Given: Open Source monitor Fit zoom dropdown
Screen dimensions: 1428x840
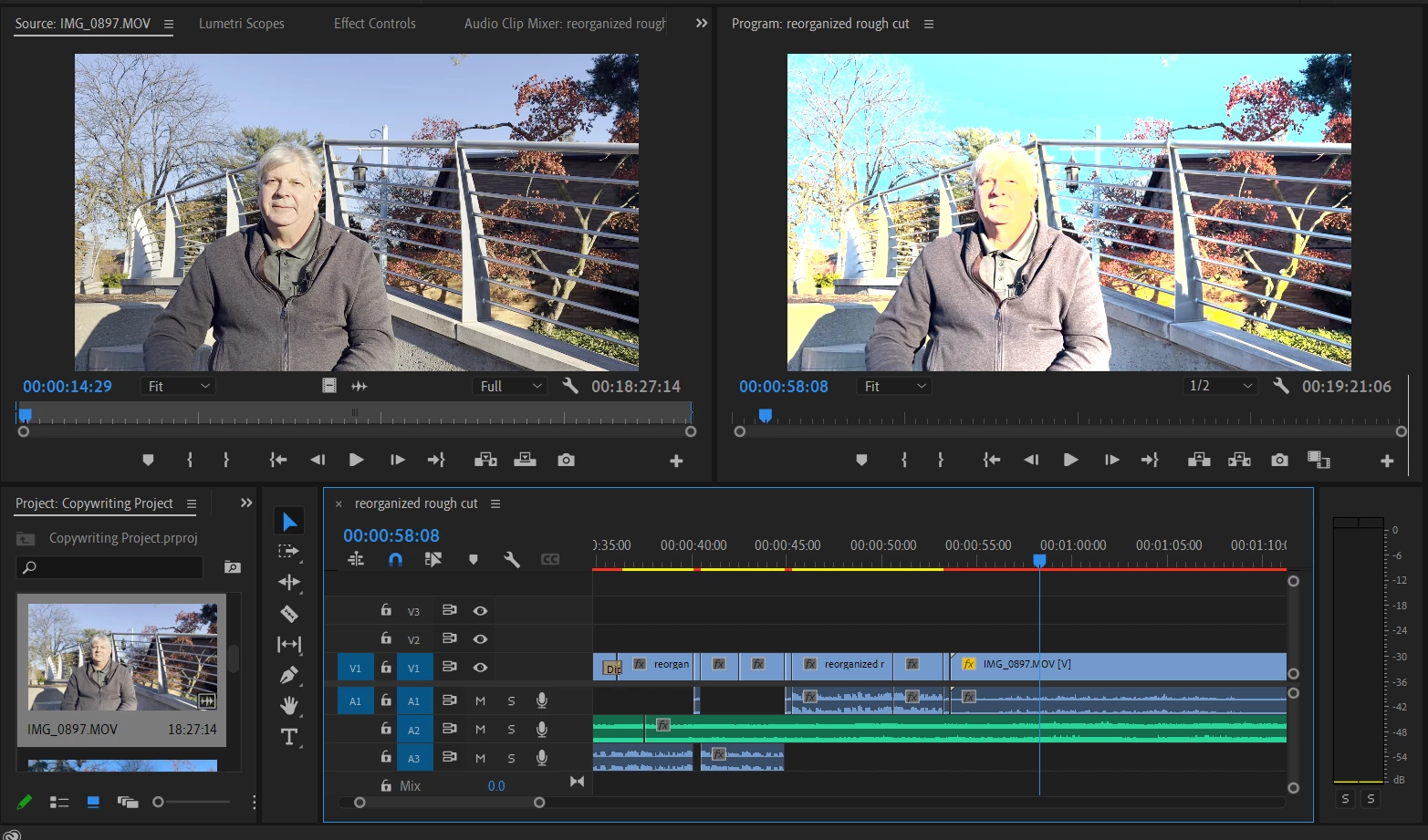Looking at the screenshot, I should (x=179, y=386).
